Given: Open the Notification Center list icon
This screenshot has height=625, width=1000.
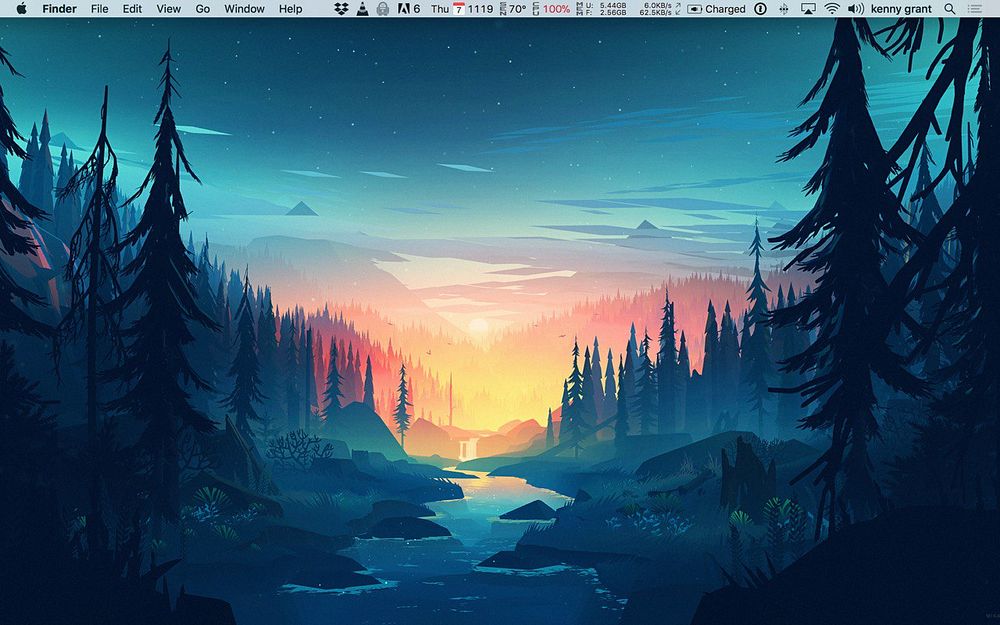Looking at the screenshot, I should 974,9.
